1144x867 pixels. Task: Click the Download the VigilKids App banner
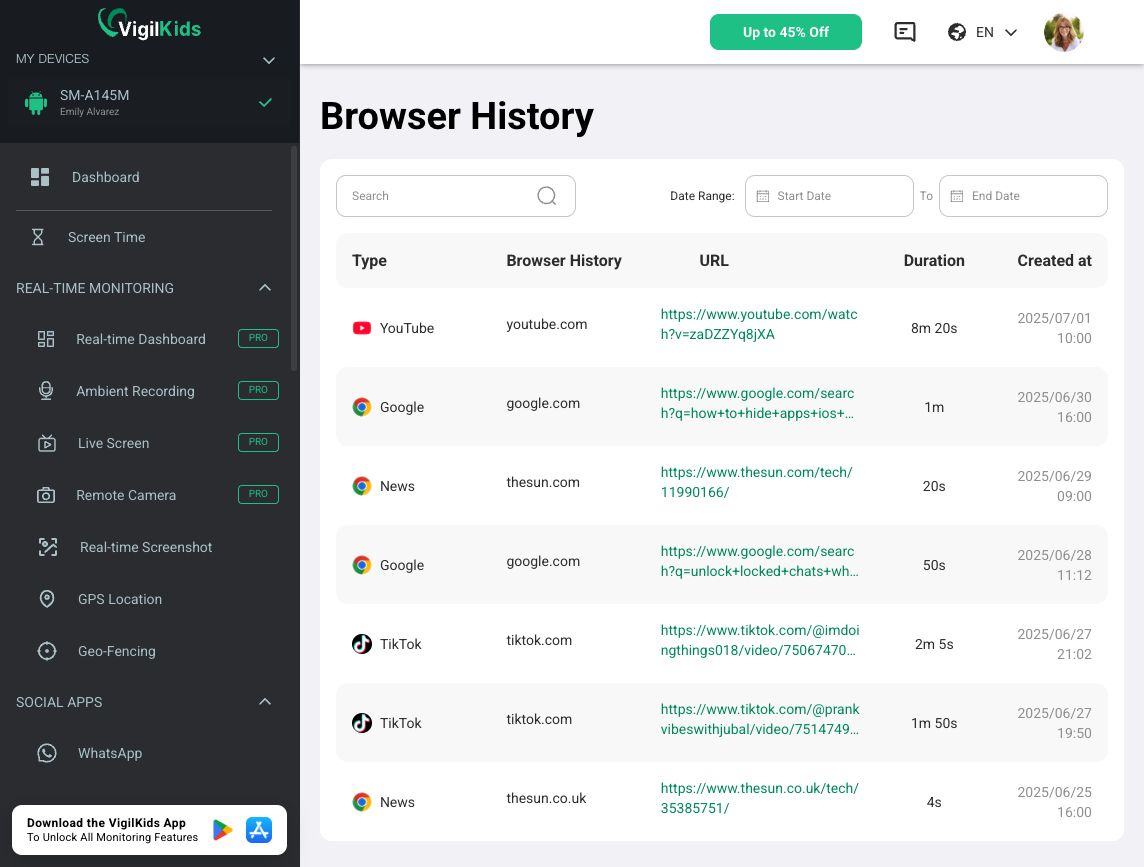pos(149,830)
